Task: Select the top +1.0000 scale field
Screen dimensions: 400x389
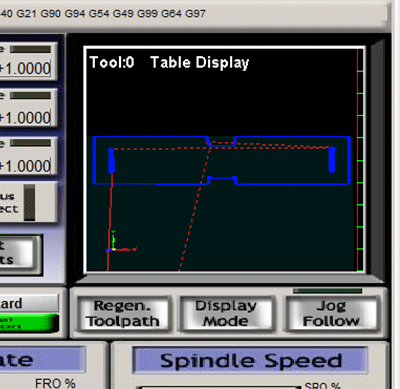Action: (x=25, y=68)
